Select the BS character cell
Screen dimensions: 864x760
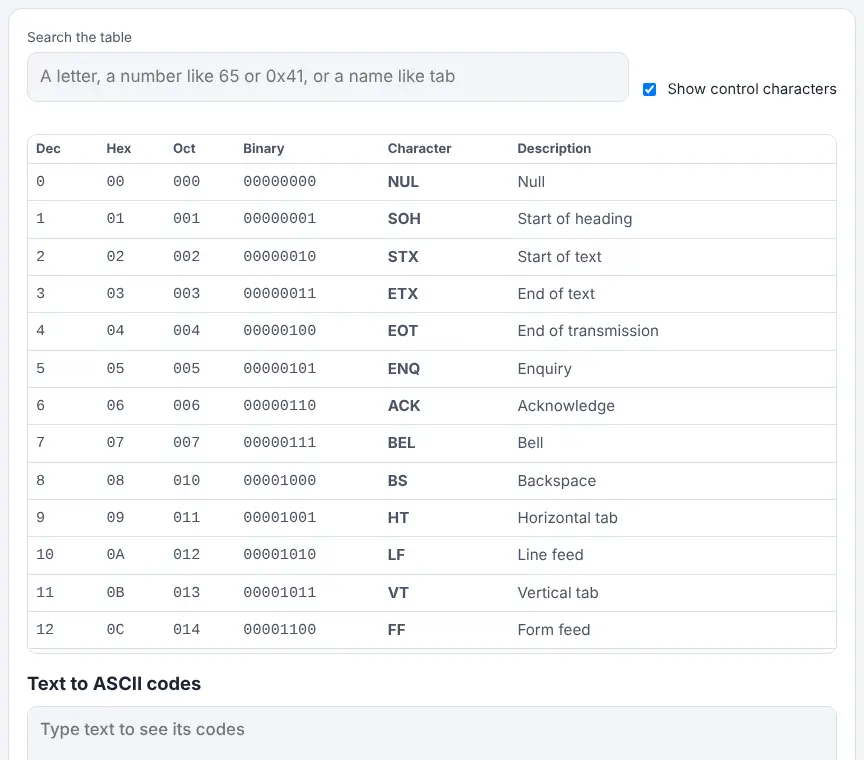point(397,481)
